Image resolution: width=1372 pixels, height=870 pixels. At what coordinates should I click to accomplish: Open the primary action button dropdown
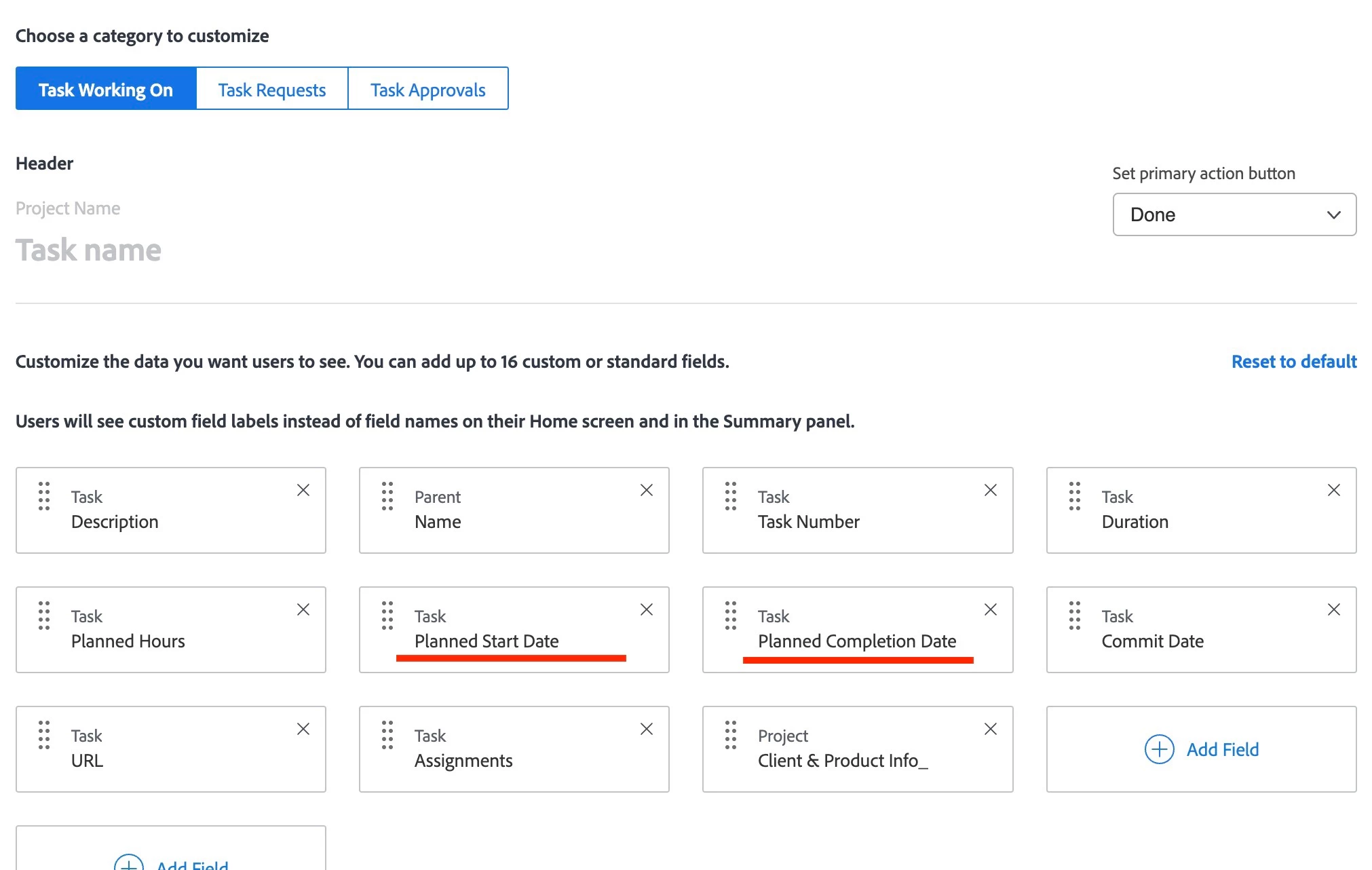click(1234, 214)
